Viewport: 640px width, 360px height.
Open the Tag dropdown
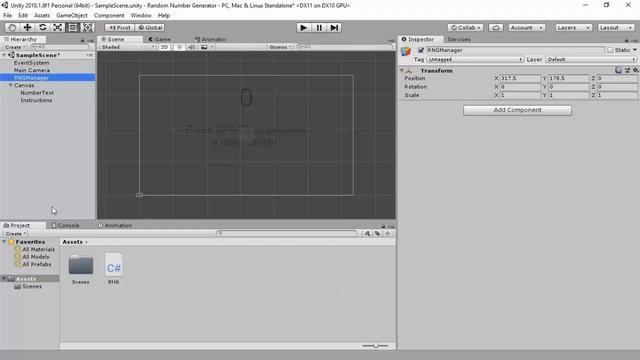pos(475,60)
